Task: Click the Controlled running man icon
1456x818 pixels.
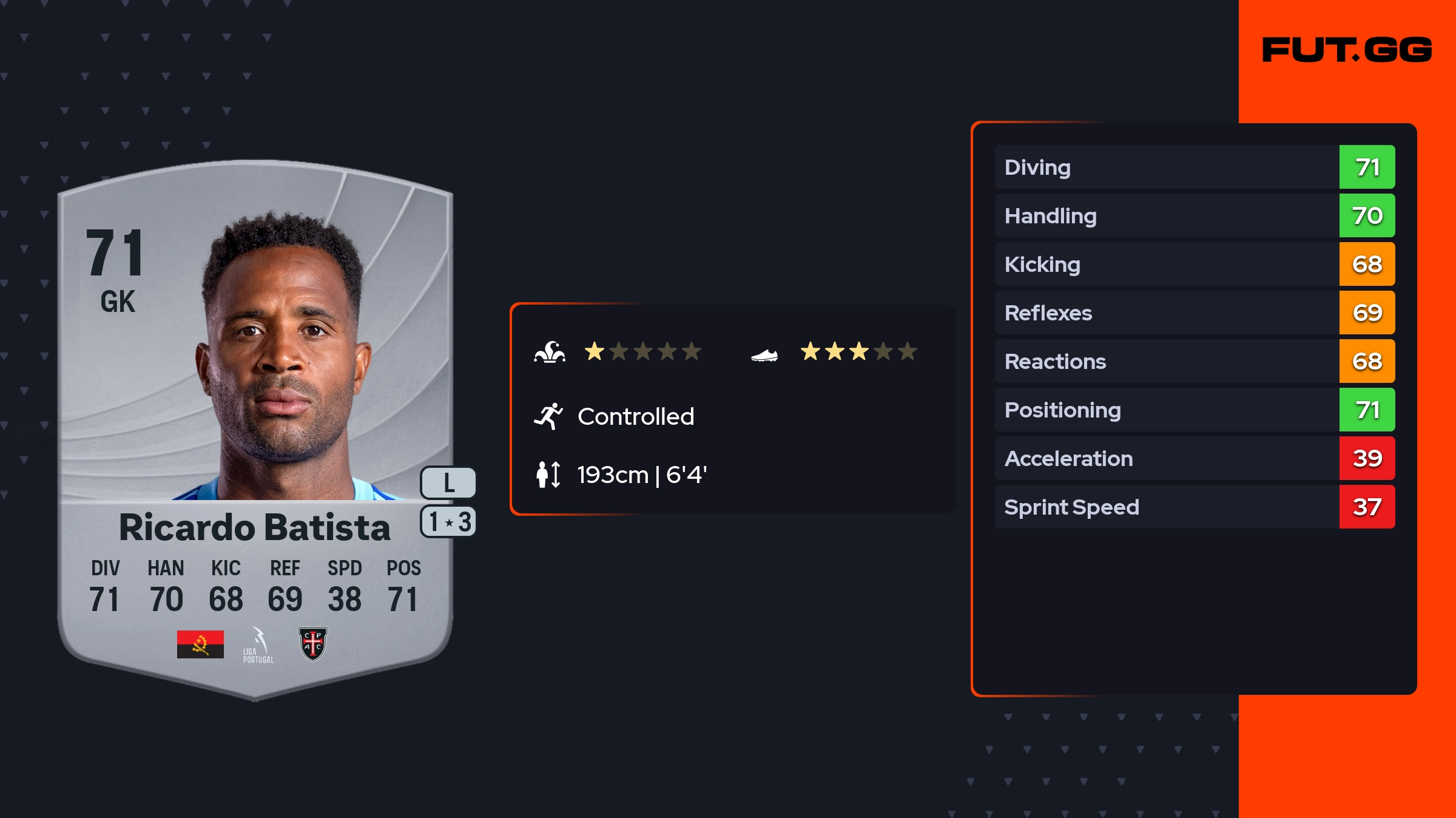Action: point(548,416)
